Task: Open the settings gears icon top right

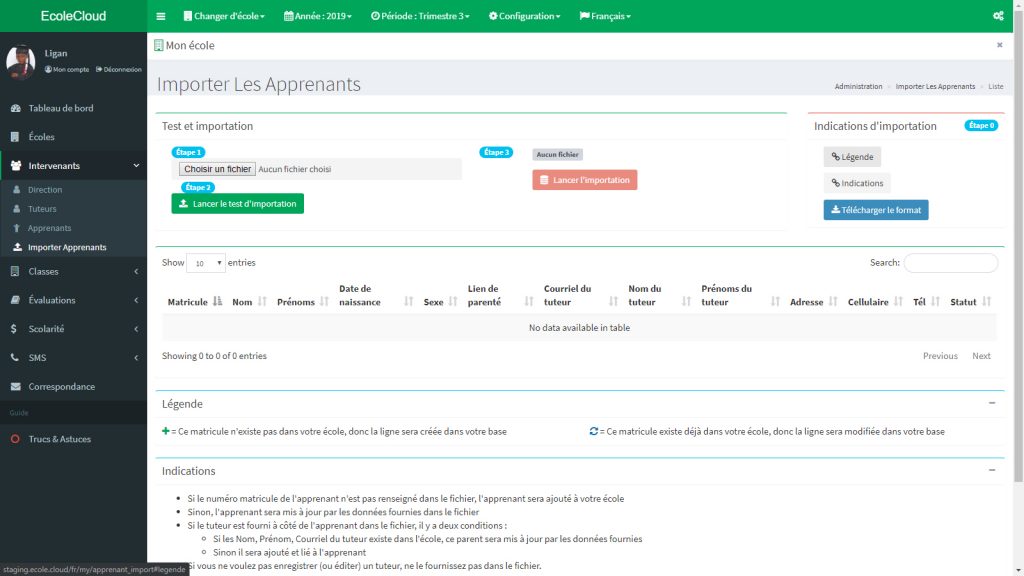Action: [998, 17]
